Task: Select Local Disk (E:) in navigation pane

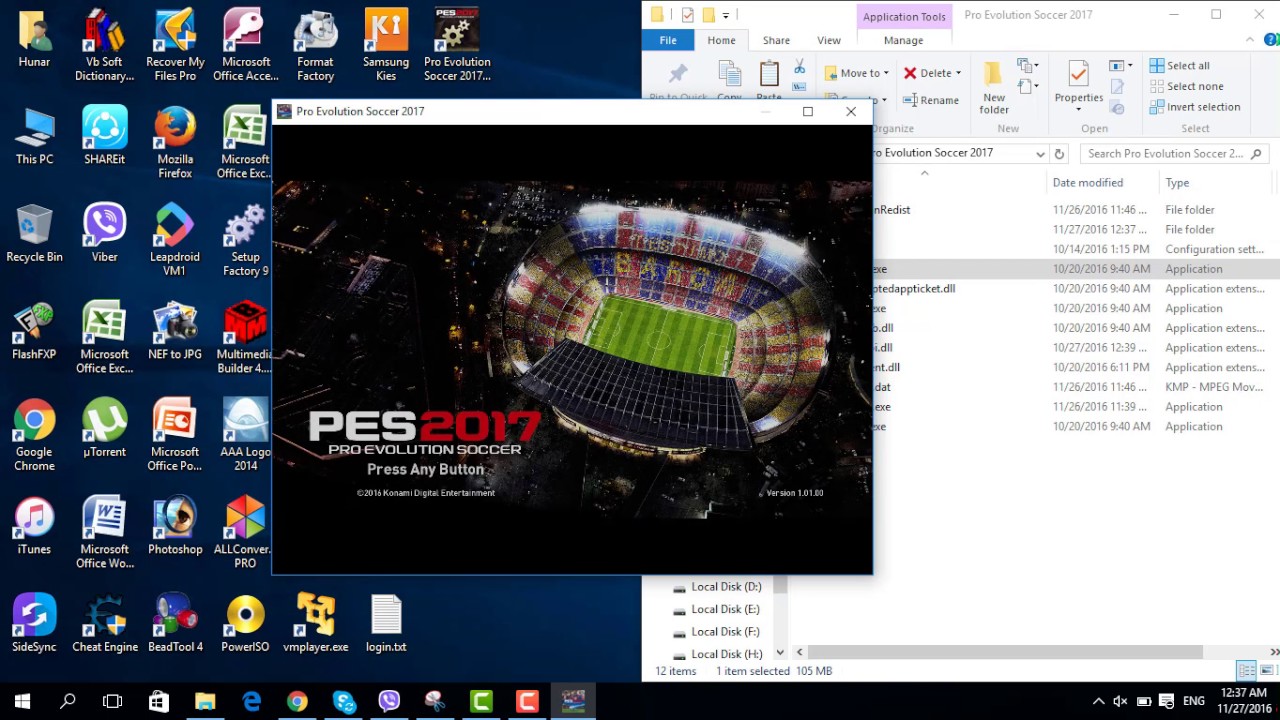Action: pos(725,609)
